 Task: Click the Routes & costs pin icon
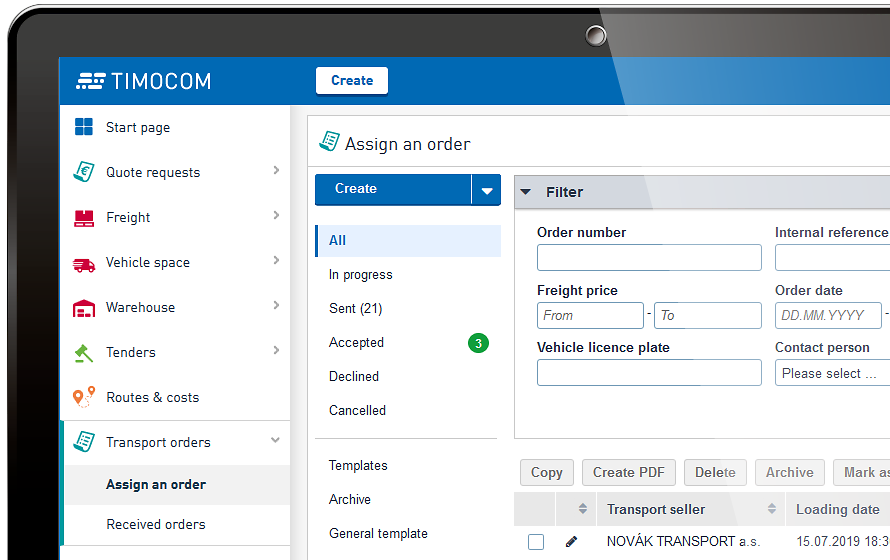(84, 397)
